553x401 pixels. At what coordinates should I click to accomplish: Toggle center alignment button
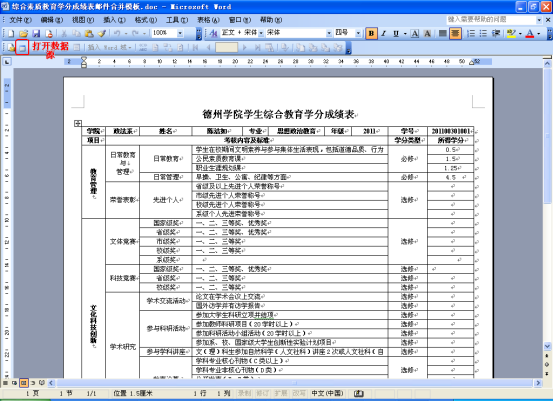(x=455, y=34)
